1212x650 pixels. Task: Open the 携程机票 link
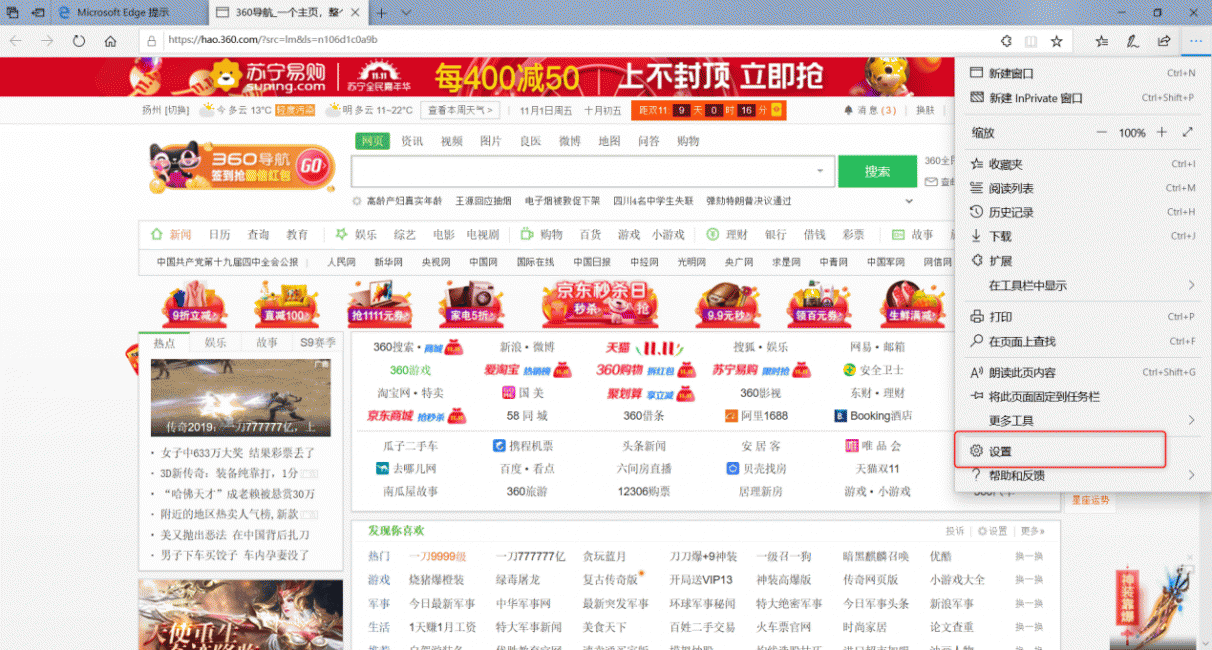coord(523,445)
